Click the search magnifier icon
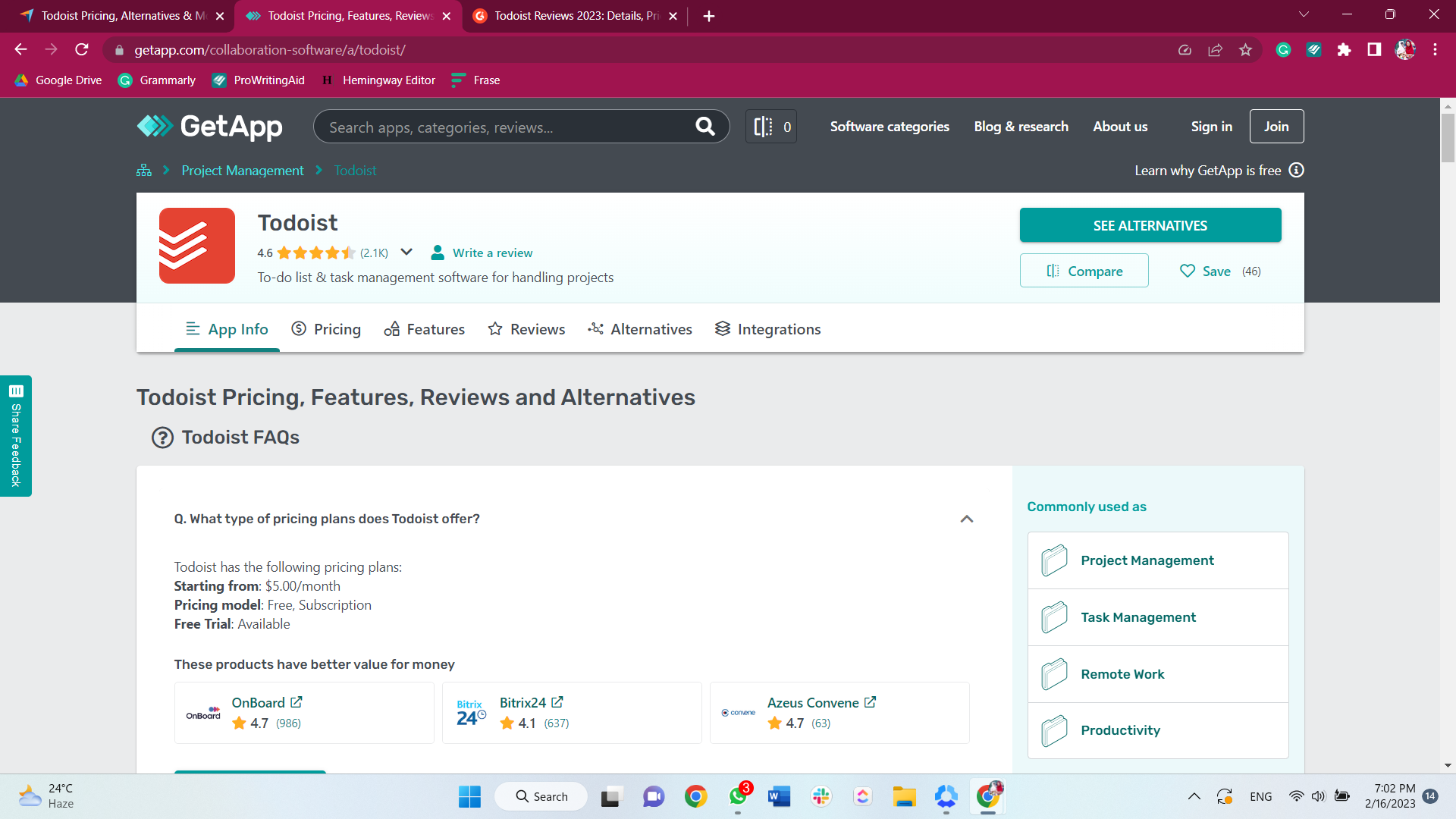This screenshot has width=1456, height=819. [705, 126]
